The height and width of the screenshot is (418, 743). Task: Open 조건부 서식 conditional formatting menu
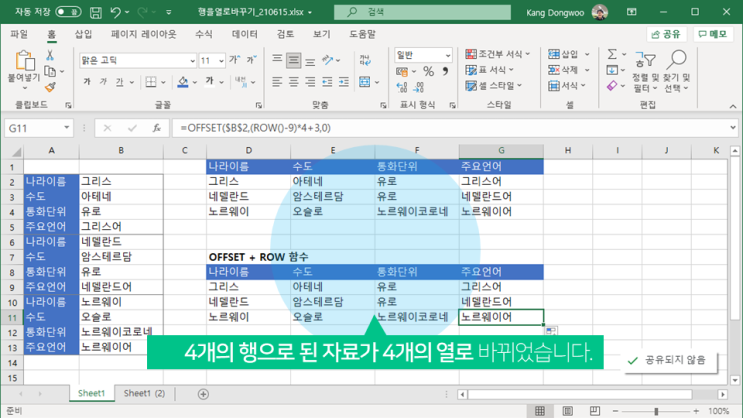[498, 54]
